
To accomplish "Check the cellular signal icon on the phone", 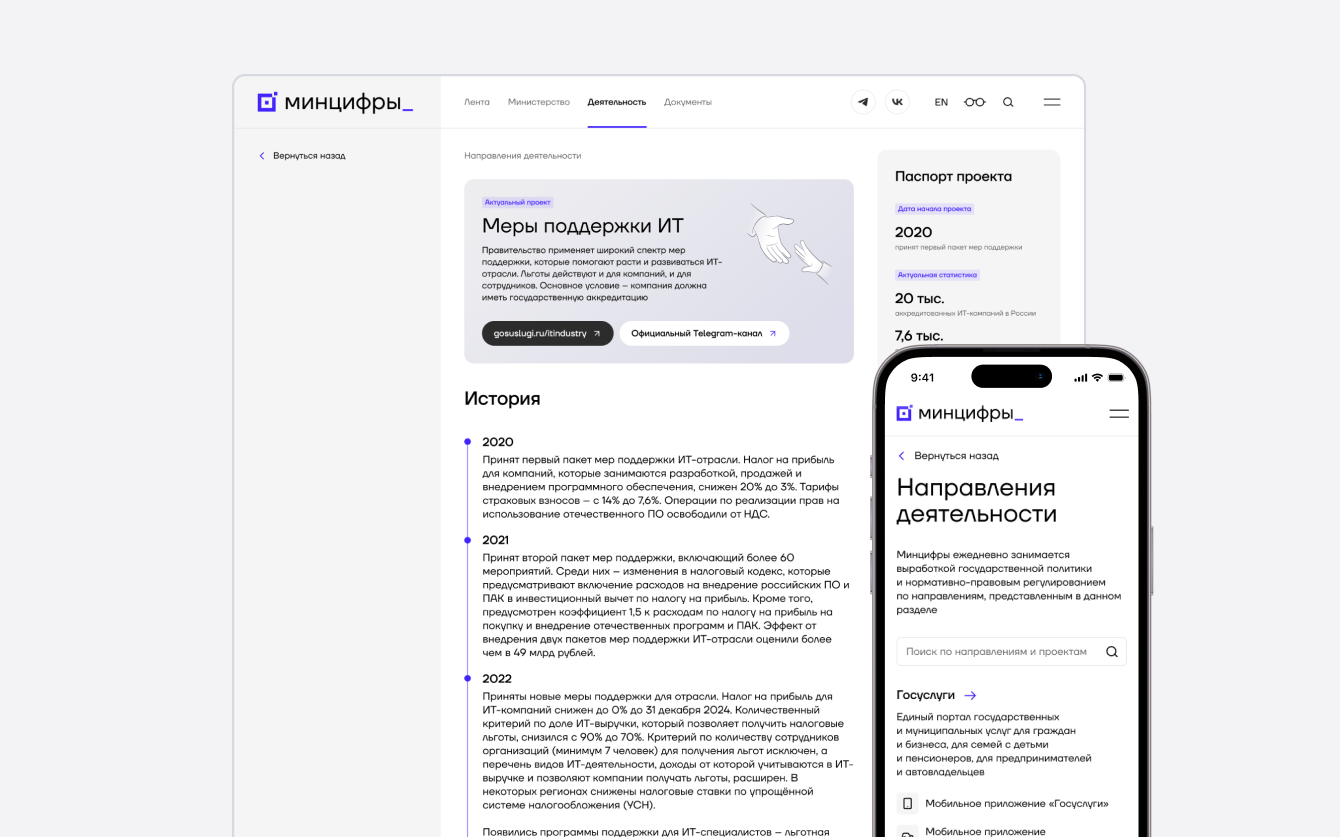I will (1080, 377).
